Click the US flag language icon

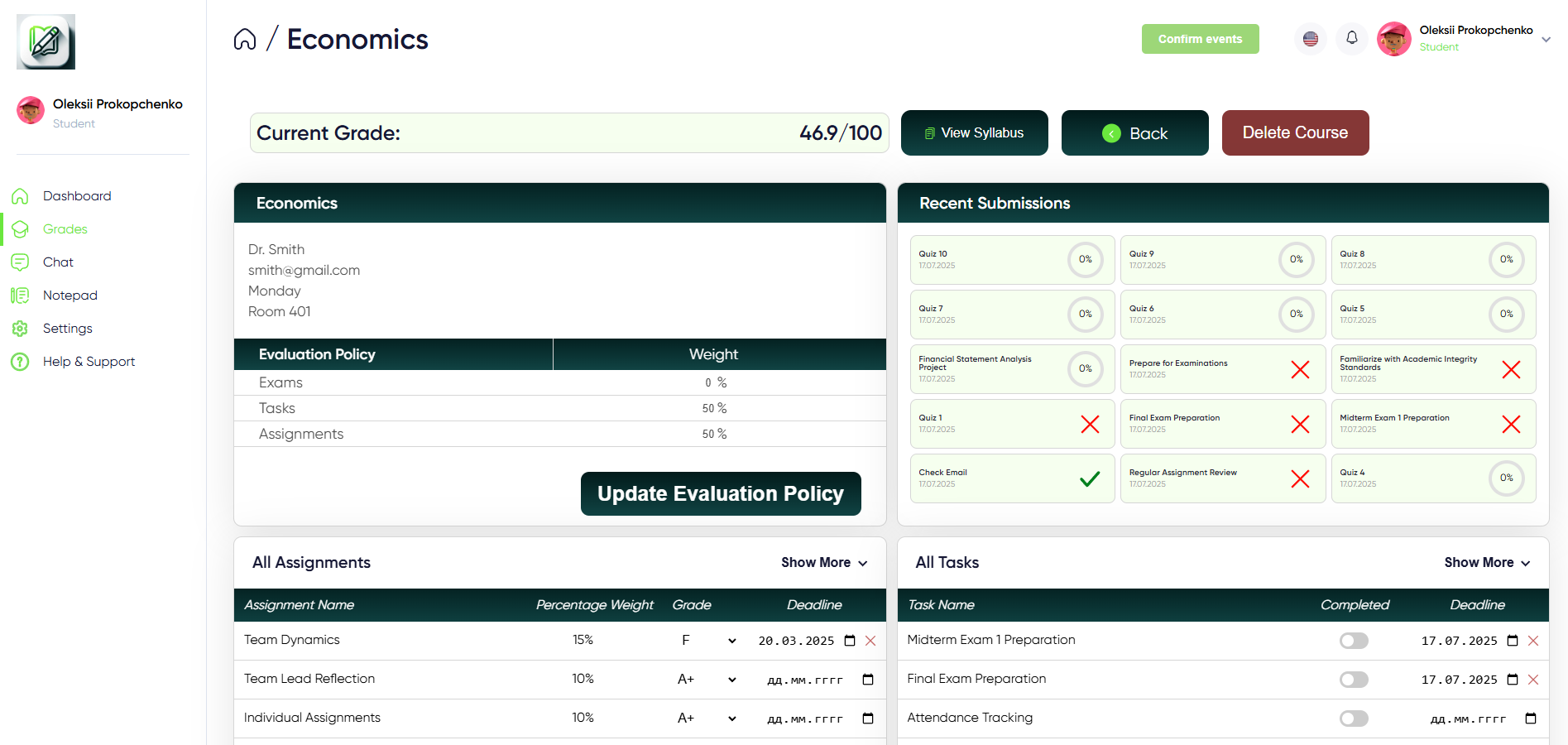[x=1310, y=38]
